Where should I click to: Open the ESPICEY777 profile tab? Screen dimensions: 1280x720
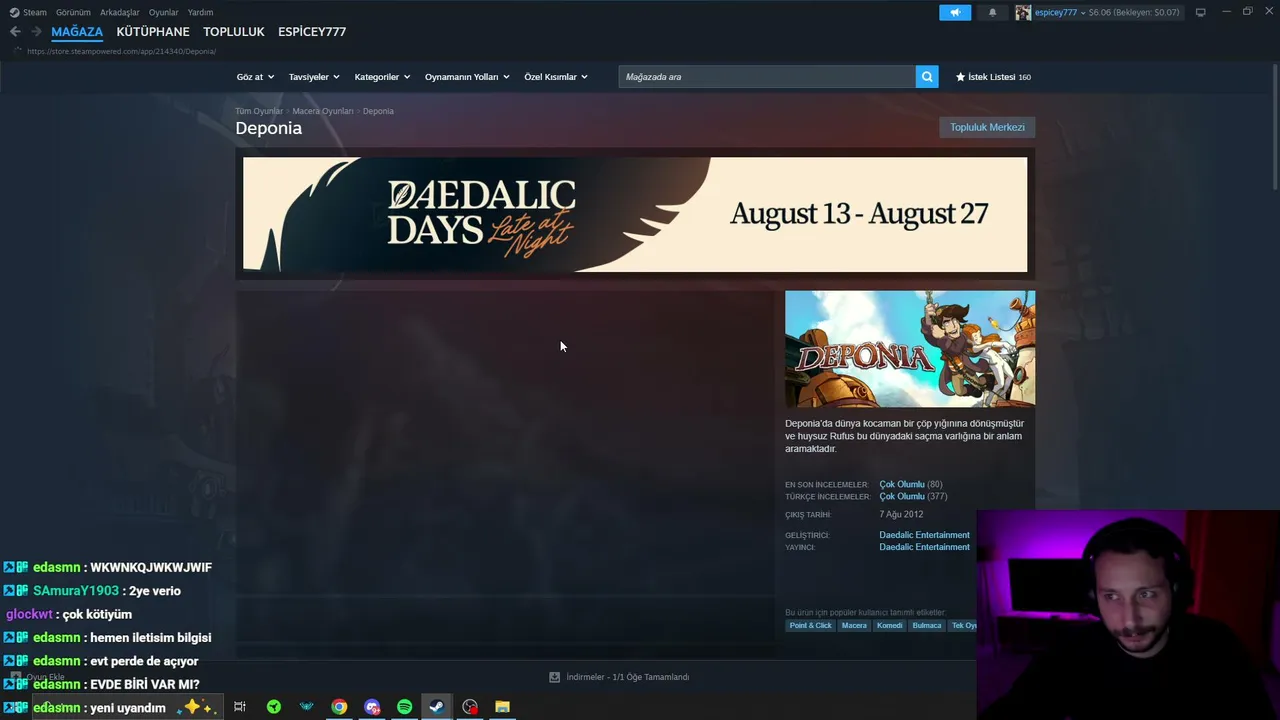[312, 32]
